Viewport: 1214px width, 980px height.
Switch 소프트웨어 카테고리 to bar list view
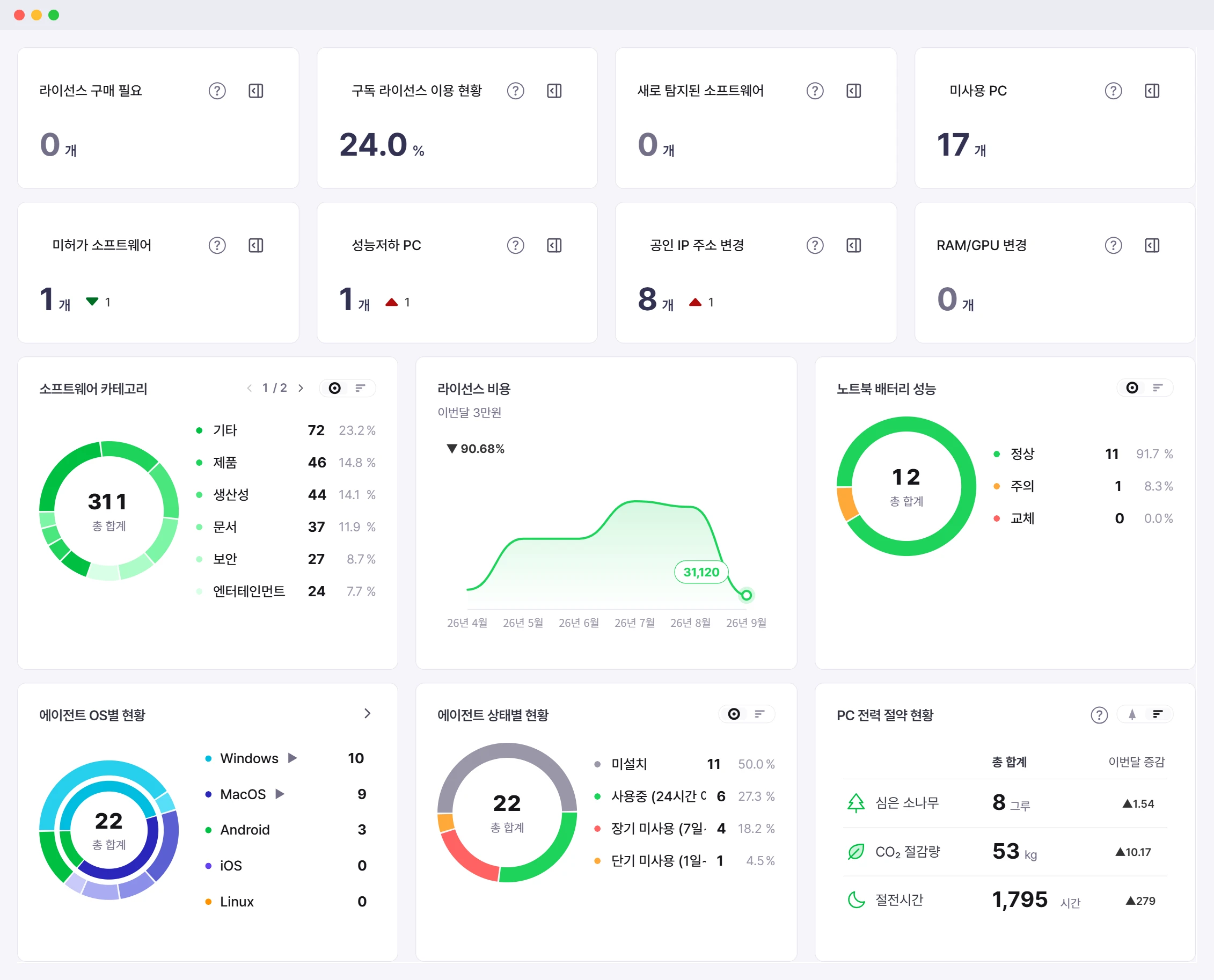click(x=360, y=389)
